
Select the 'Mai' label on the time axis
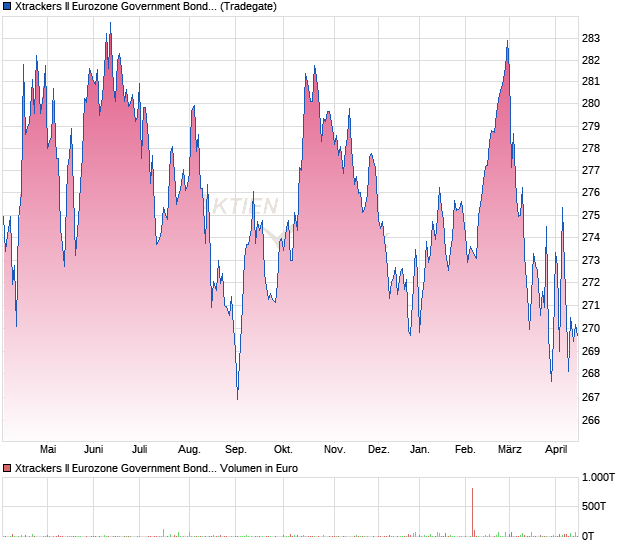[47, 450]
